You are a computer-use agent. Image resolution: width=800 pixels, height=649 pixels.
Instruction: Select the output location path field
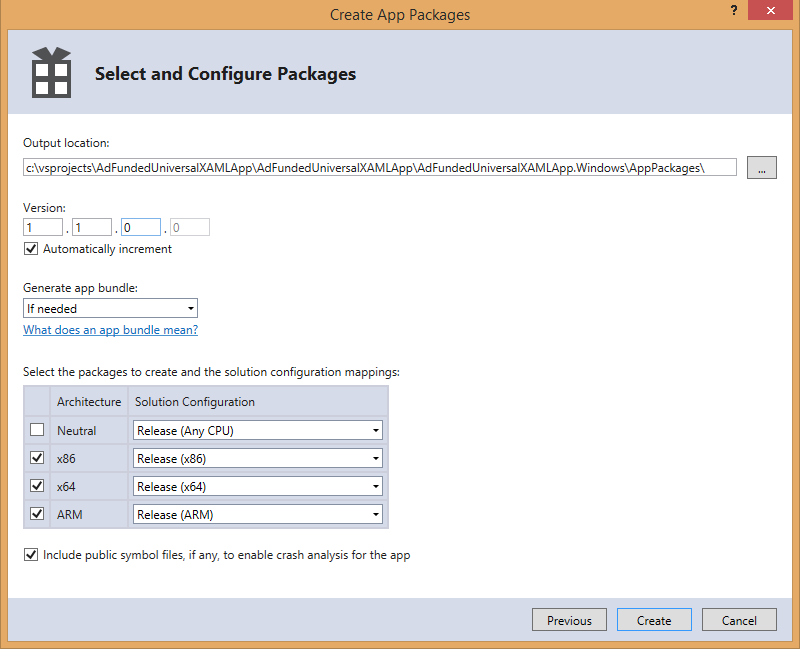tap(380, 167)
